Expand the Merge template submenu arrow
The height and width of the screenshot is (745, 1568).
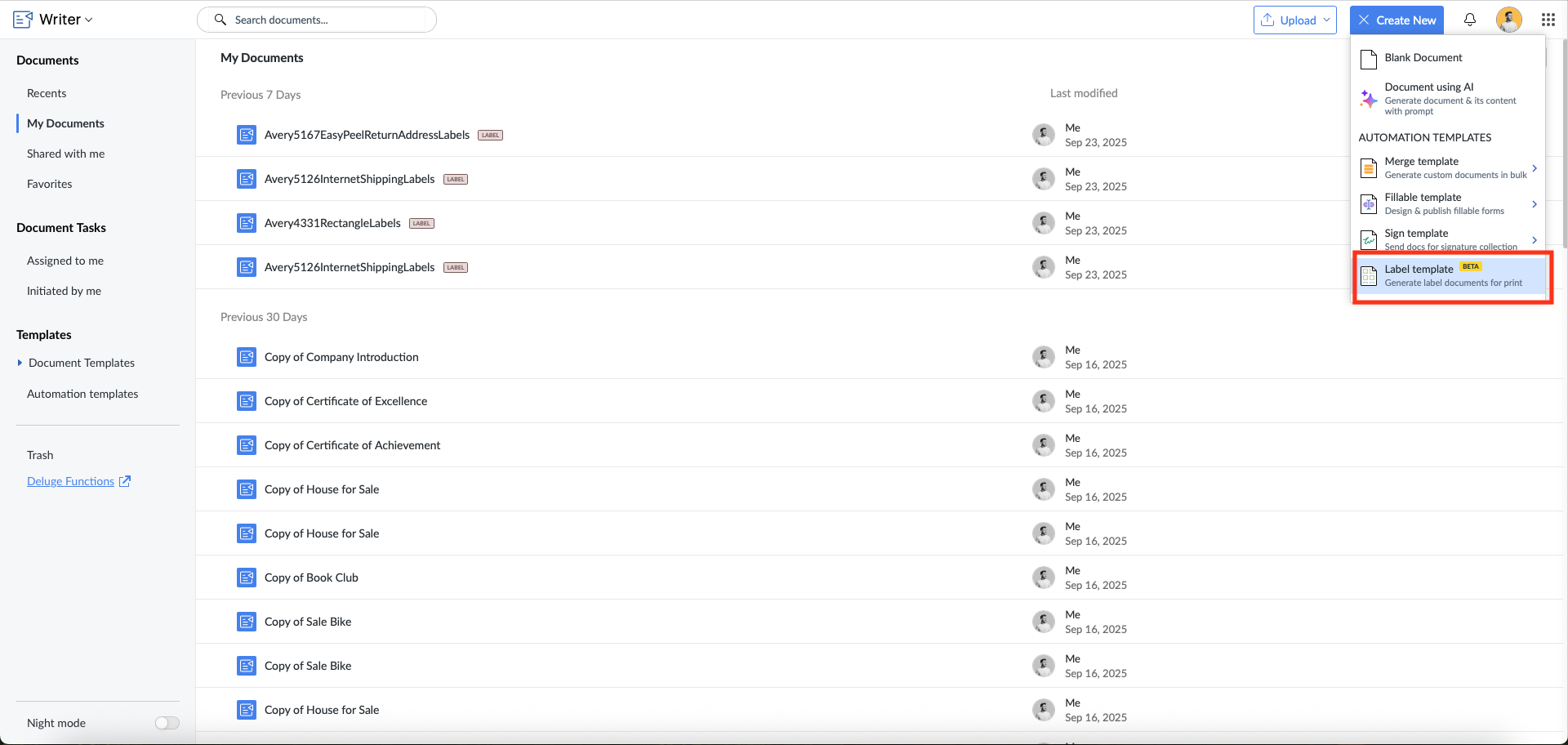point(1535,168)
